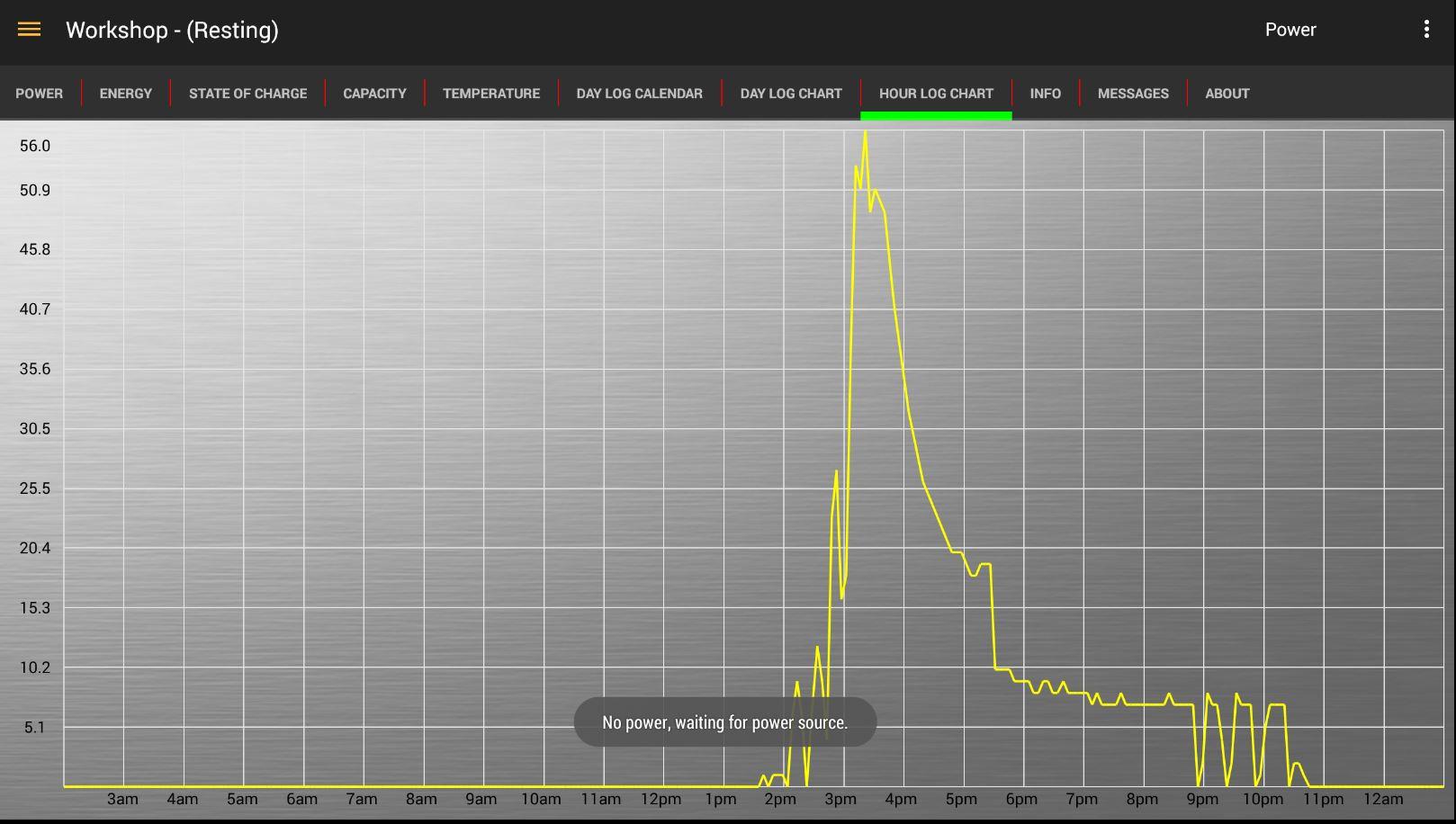Go to the Day Log Chart tab
The height and width of the screenshot is (824, 1456).
point(791,94)
